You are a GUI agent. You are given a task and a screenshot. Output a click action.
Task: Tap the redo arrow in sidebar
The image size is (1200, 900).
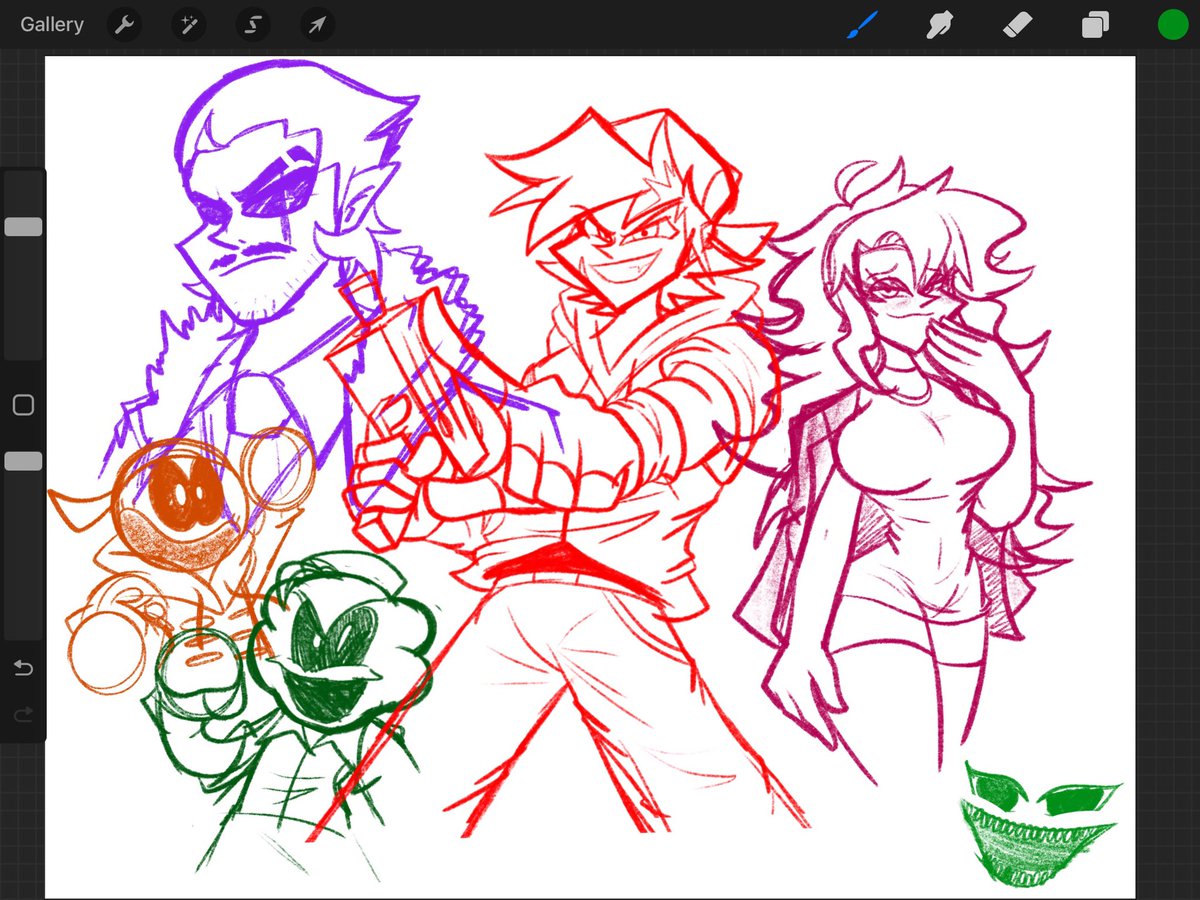pyautogui.click(x=23, y=714)
